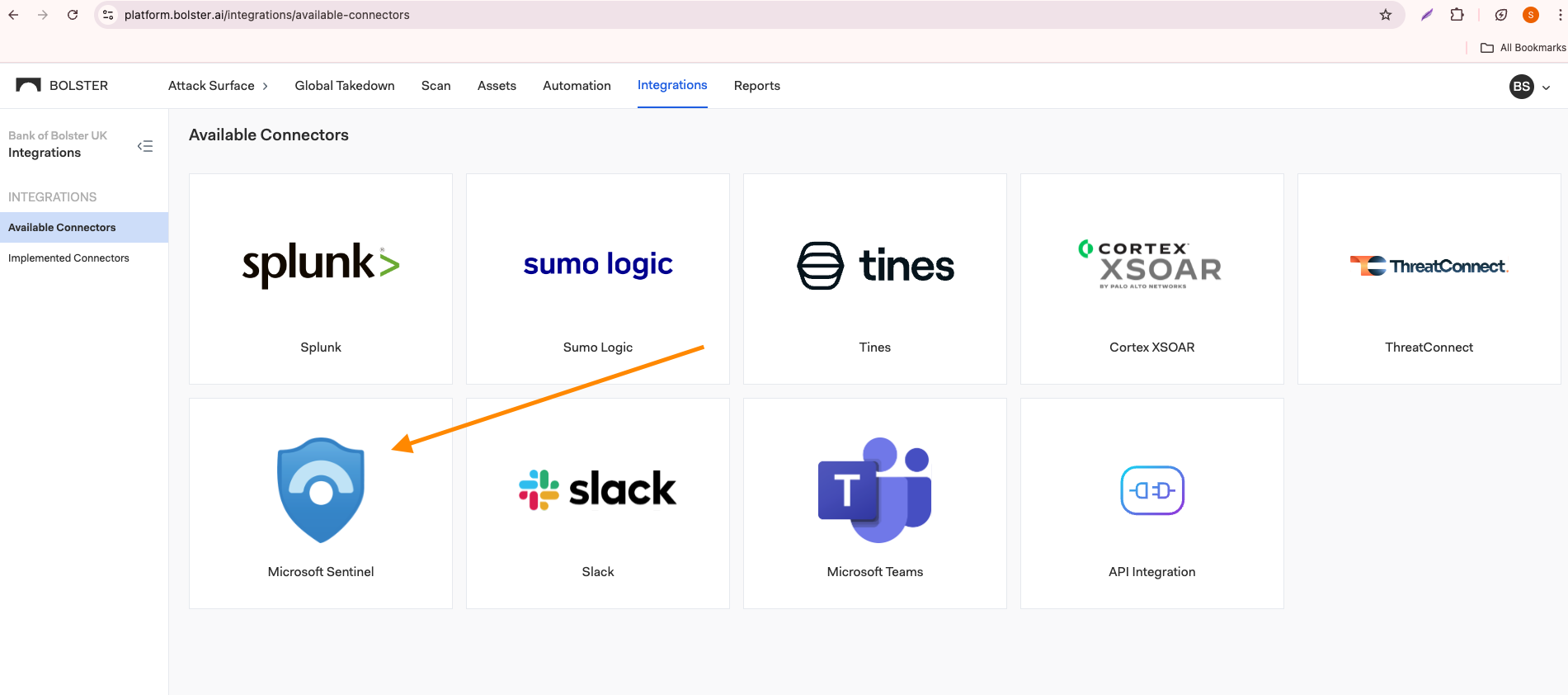Viewport: 1568px width, 695px height.
Task: Open the Cortex XSOAR connector logo
Action: pyautogui.click(x=1151, y=264)
